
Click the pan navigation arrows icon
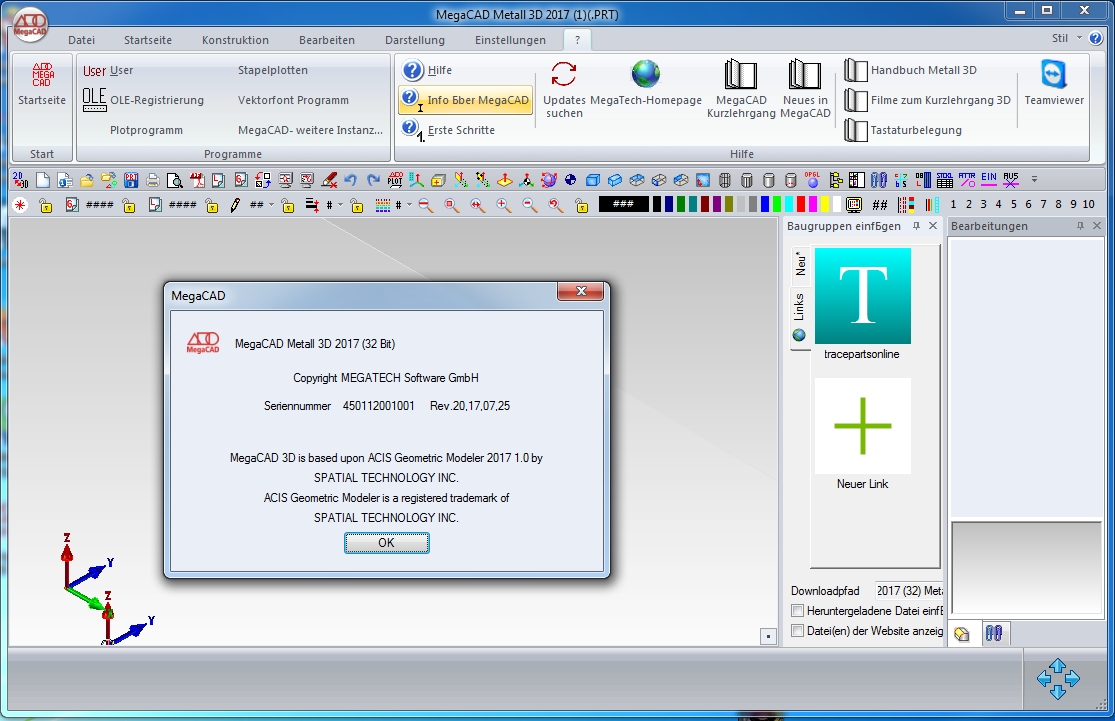(1057, 678)
